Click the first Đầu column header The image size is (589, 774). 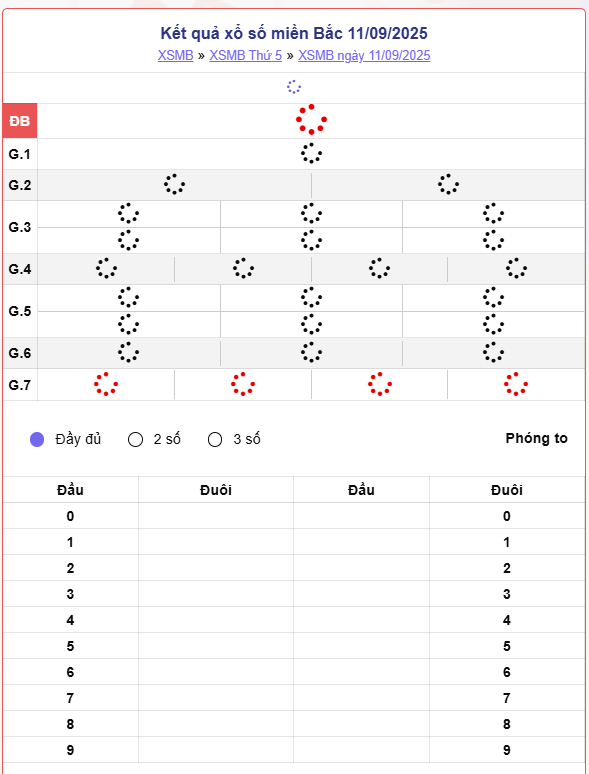coord(70,490)
